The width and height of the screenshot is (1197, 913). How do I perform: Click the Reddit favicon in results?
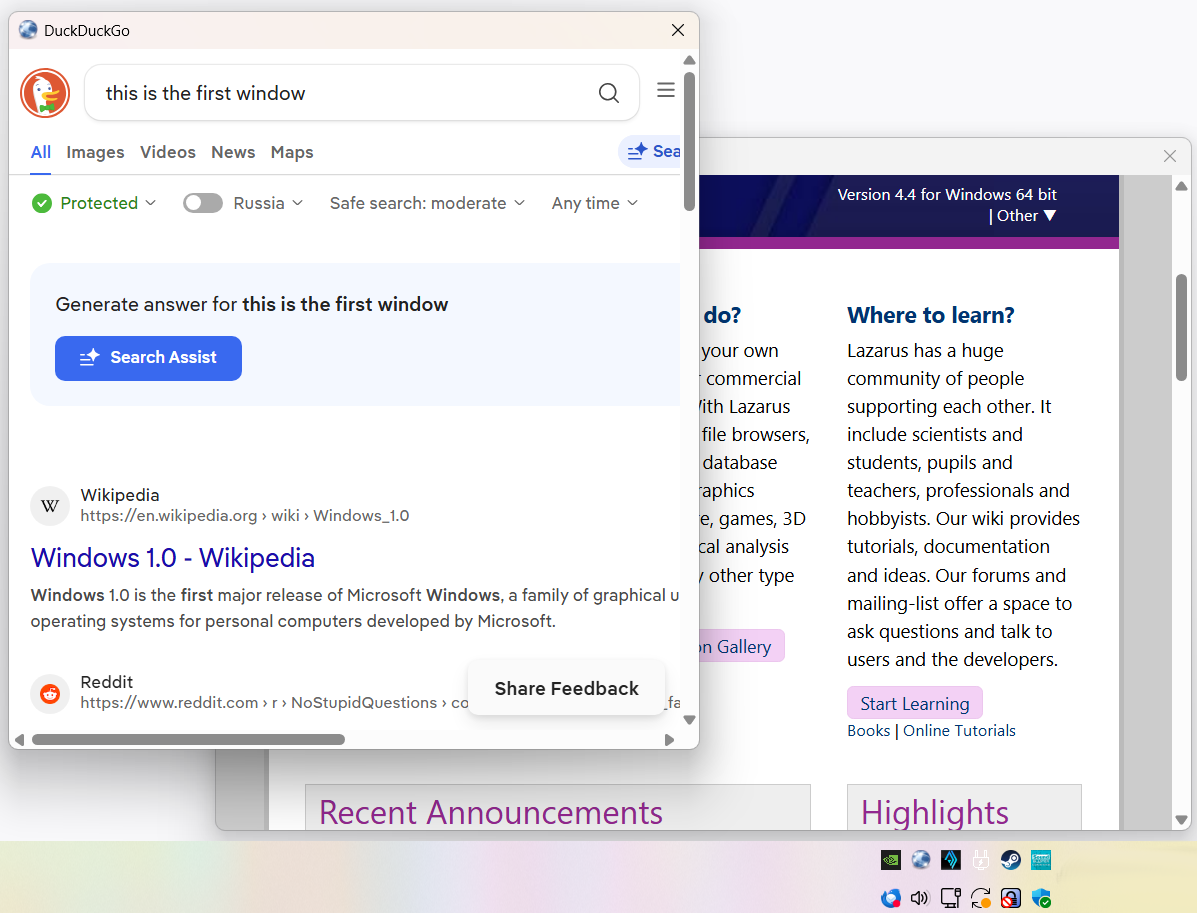click(50, 693)
